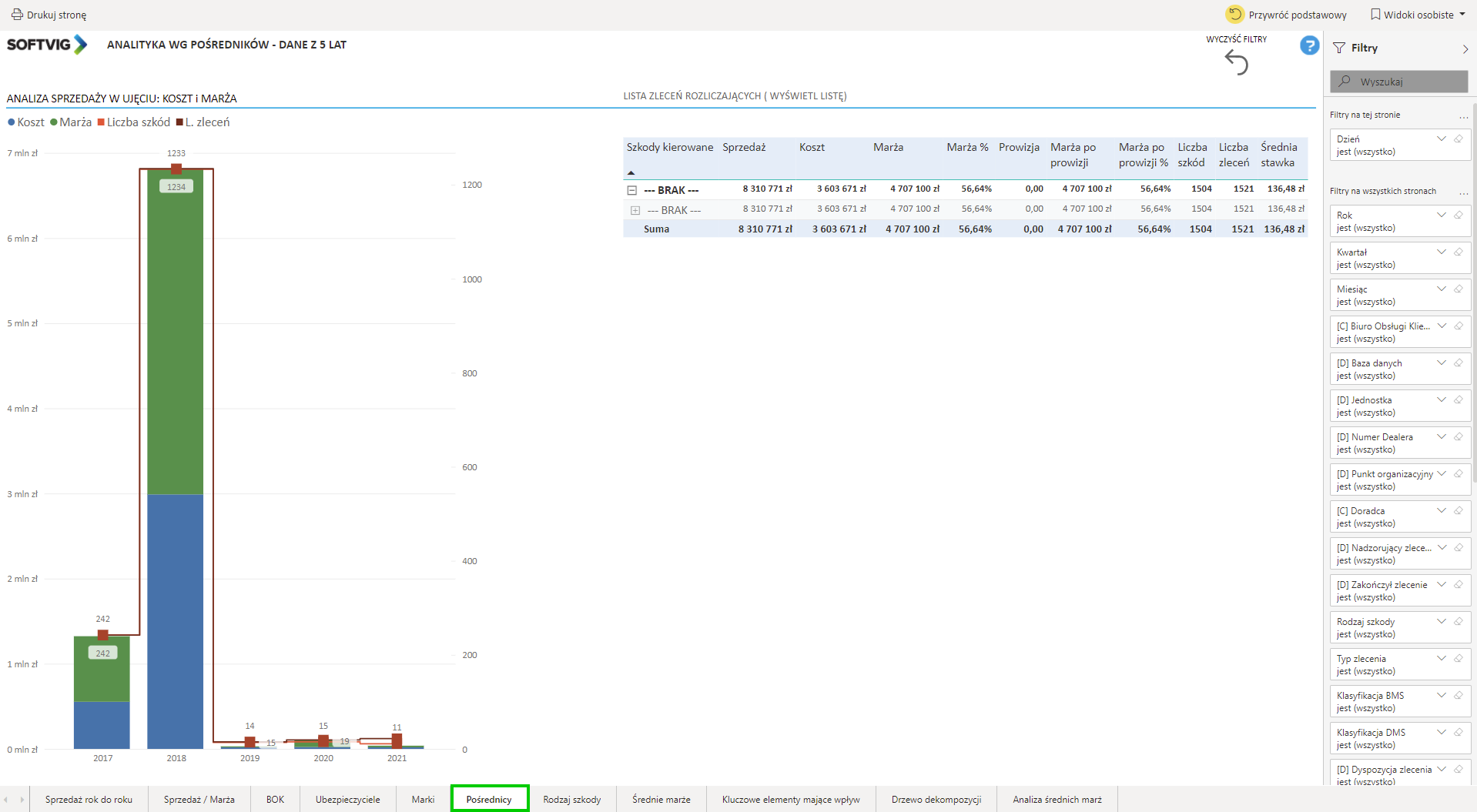Screen dimensions: 1477x812
Task: Expand the Rodzaj szkody filter card
Action: tap(1442, 622)
